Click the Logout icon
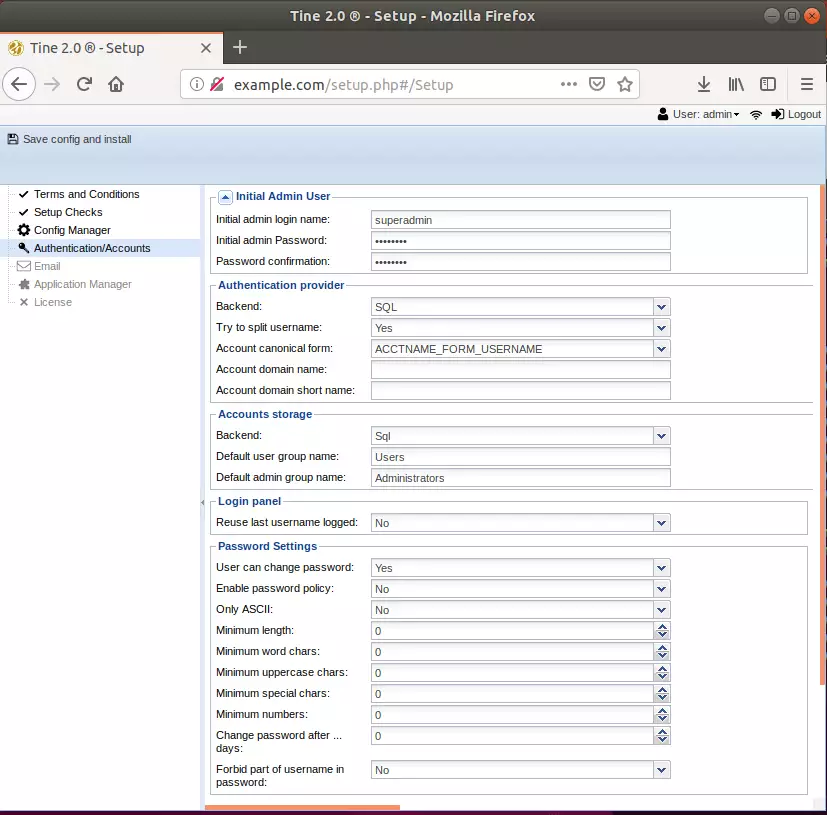 point(777,114)
